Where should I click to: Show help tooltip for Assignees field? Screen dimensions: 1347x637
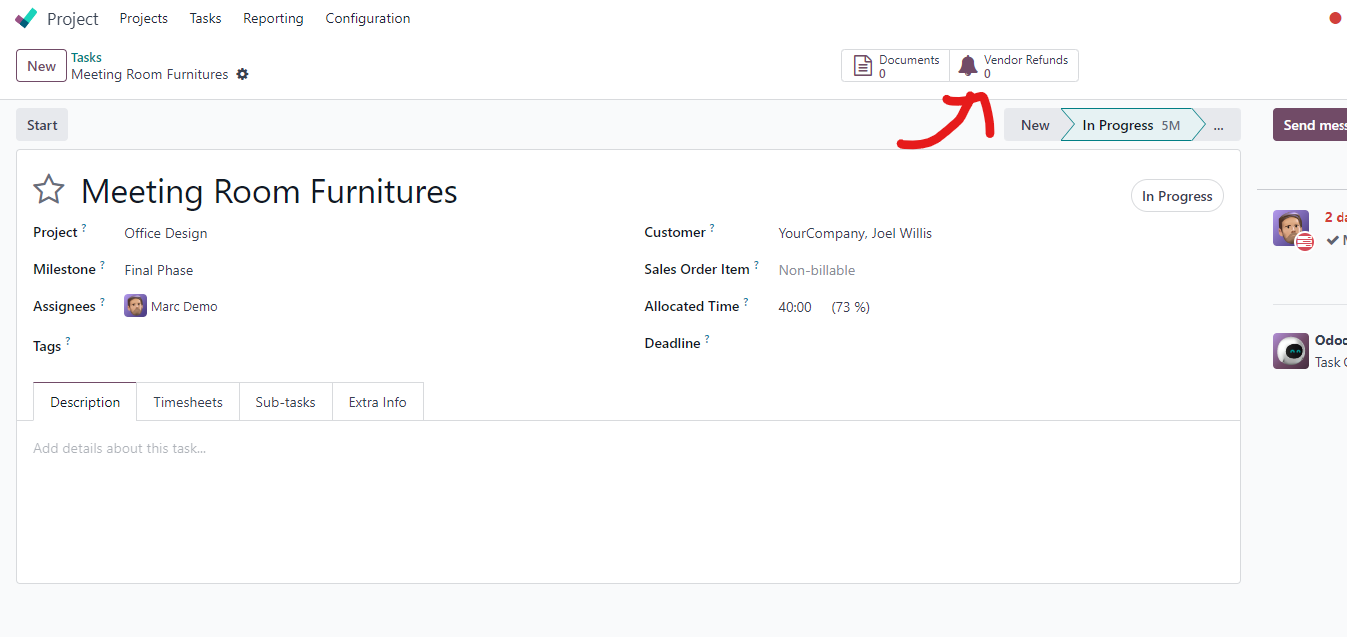coord(103,302)
